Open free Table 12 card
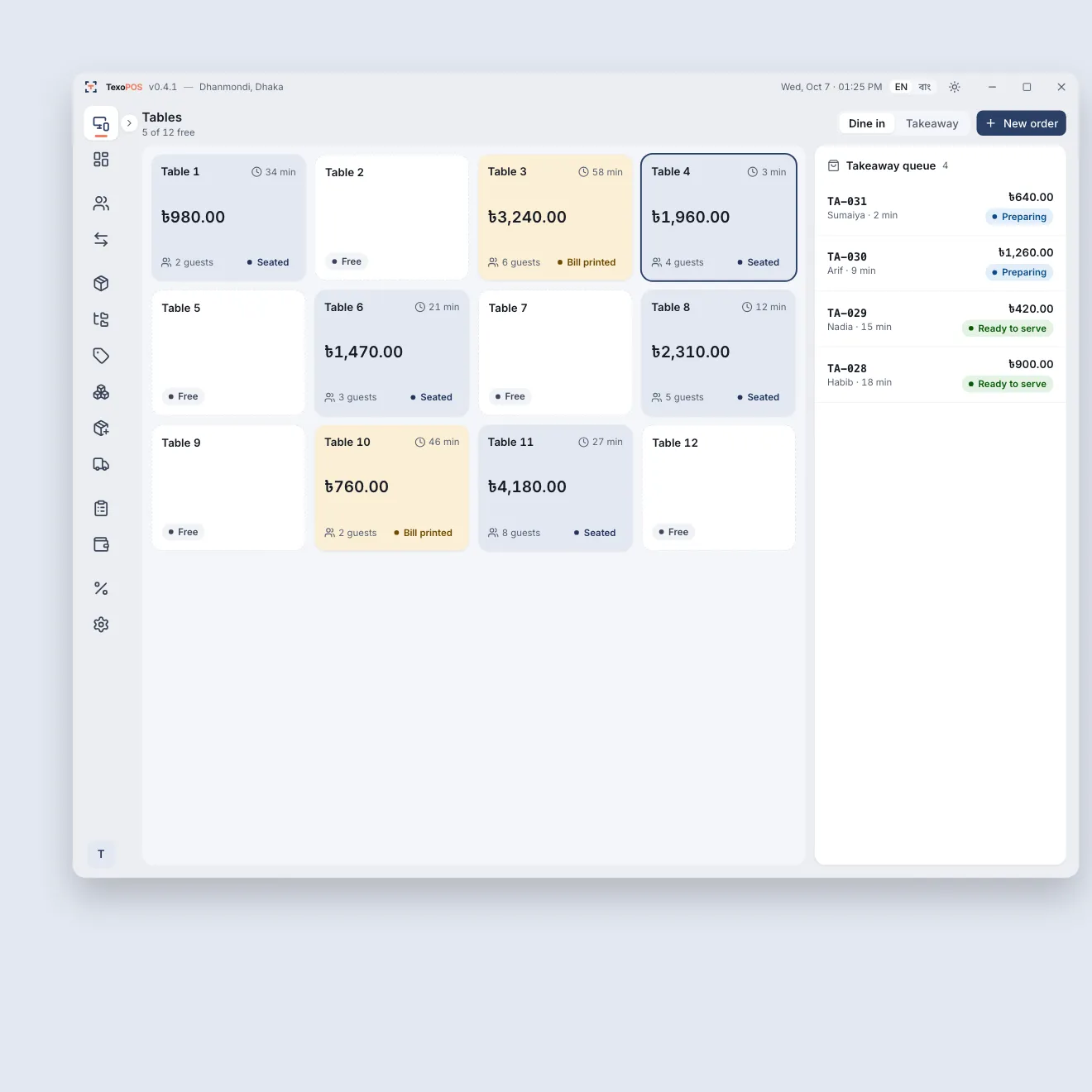Screen dimensions: 1092x1092 (x=719, y=487)
